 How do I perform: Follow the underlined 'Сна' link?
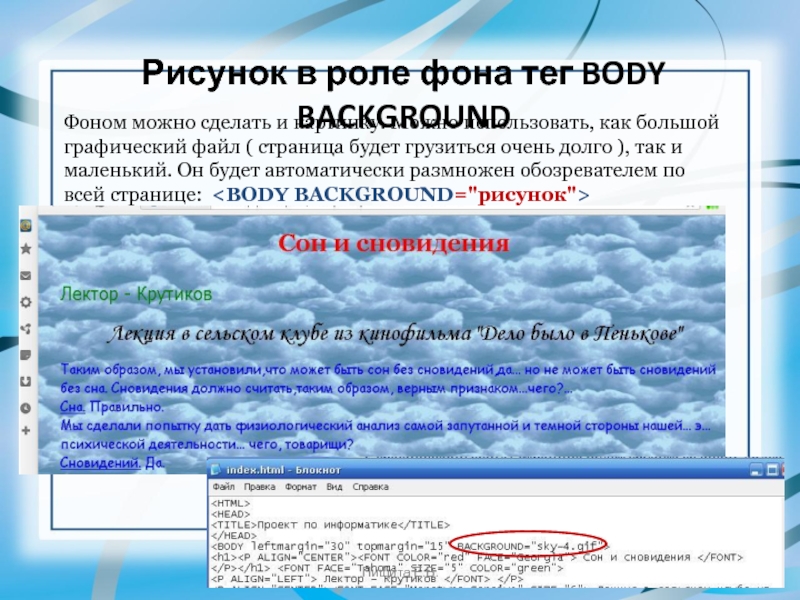72,407
